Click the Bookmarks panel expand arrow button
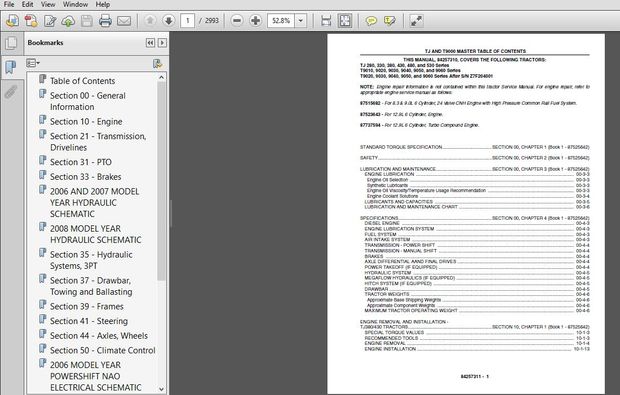620x395 pixels. (162, 43)
